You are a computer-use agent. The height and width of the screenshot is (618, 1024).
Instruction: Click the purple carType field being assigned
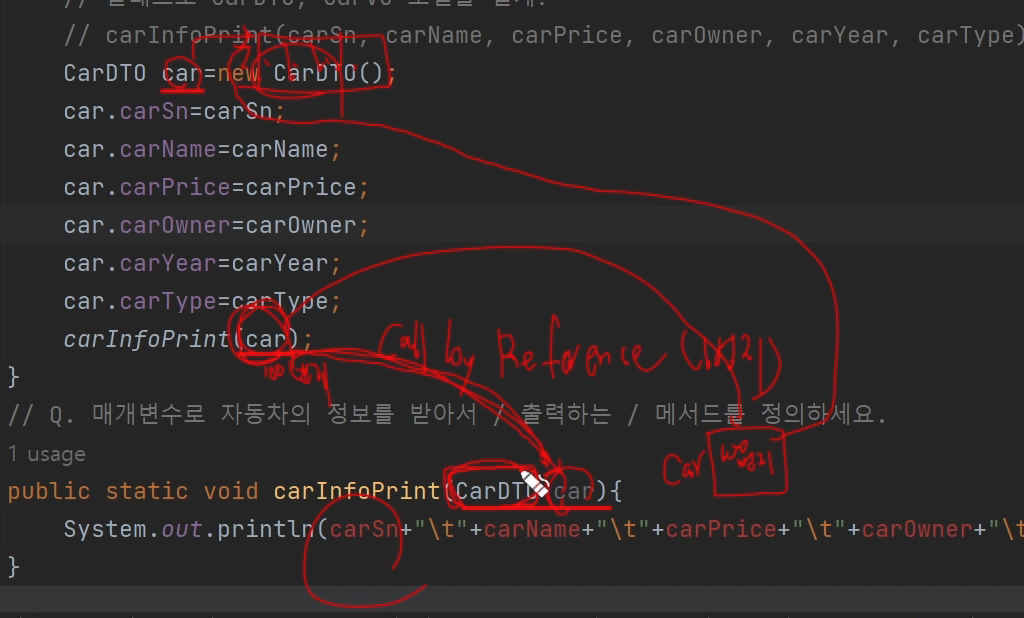pyautogui.click(x=168, y=301)
